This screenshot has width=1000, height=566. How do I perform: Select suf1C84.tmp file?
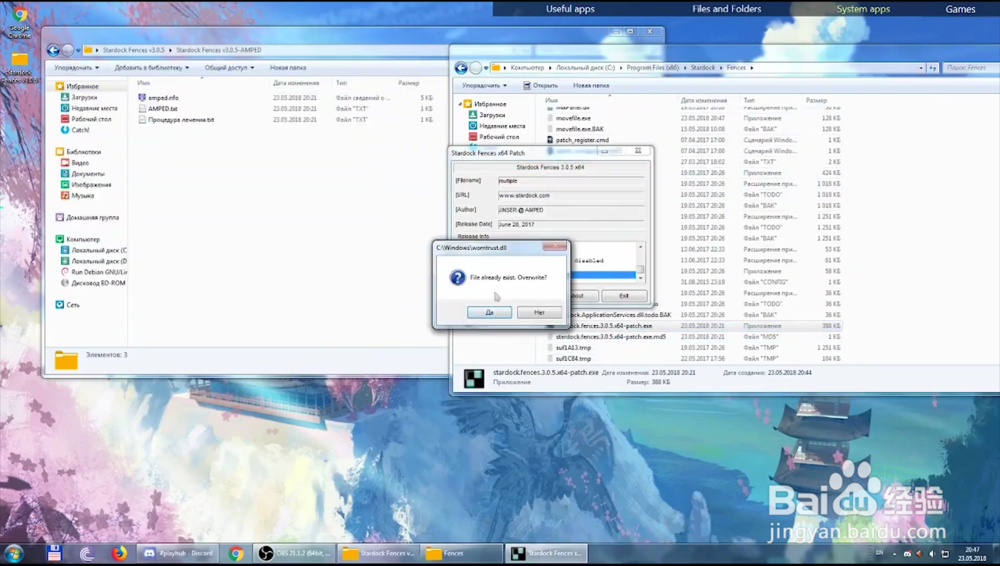tap(573, 359)
